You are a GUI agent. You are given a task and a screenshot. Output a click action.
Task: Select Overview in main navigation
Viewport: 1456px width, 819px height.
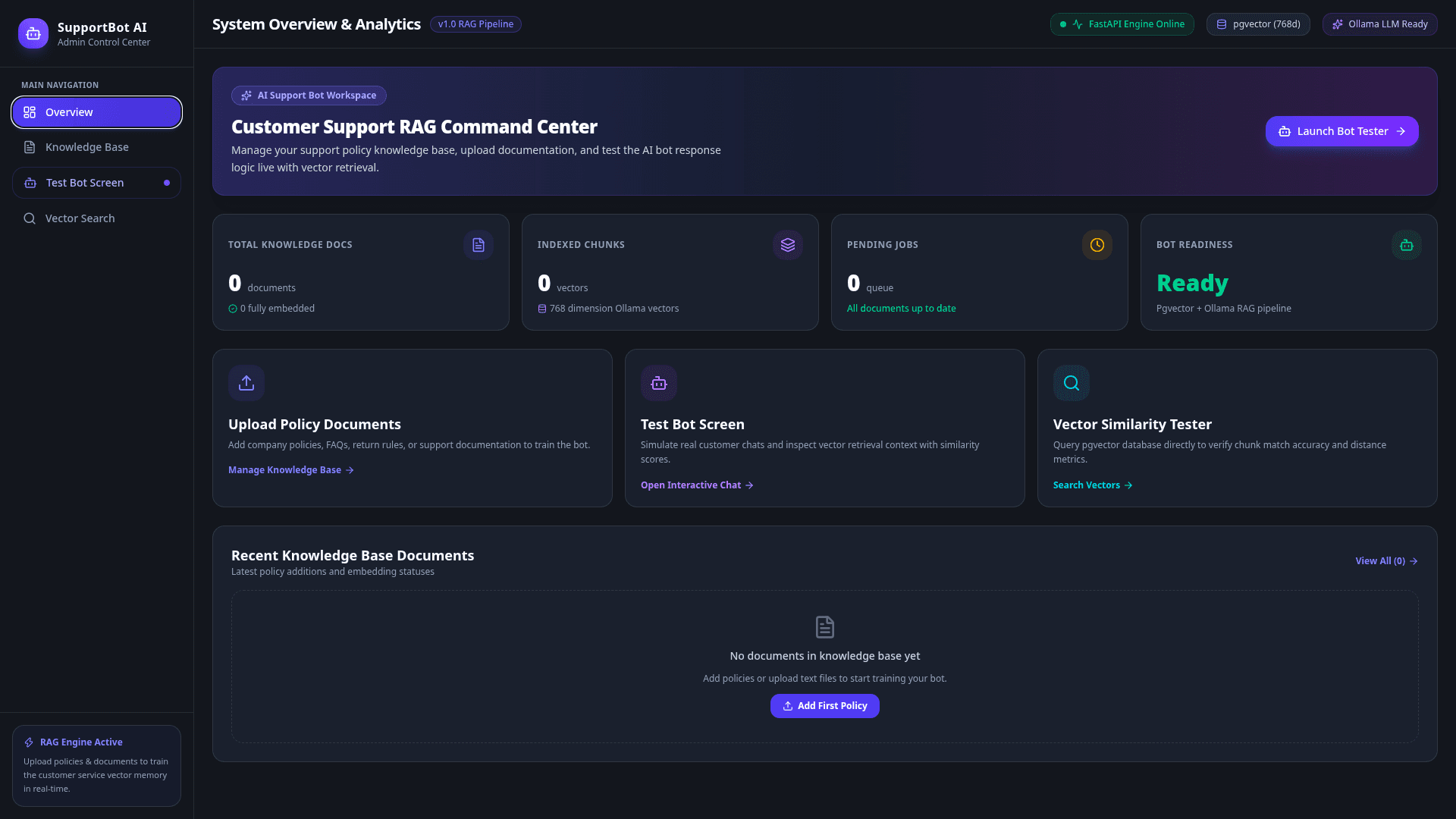coord(96,112)
